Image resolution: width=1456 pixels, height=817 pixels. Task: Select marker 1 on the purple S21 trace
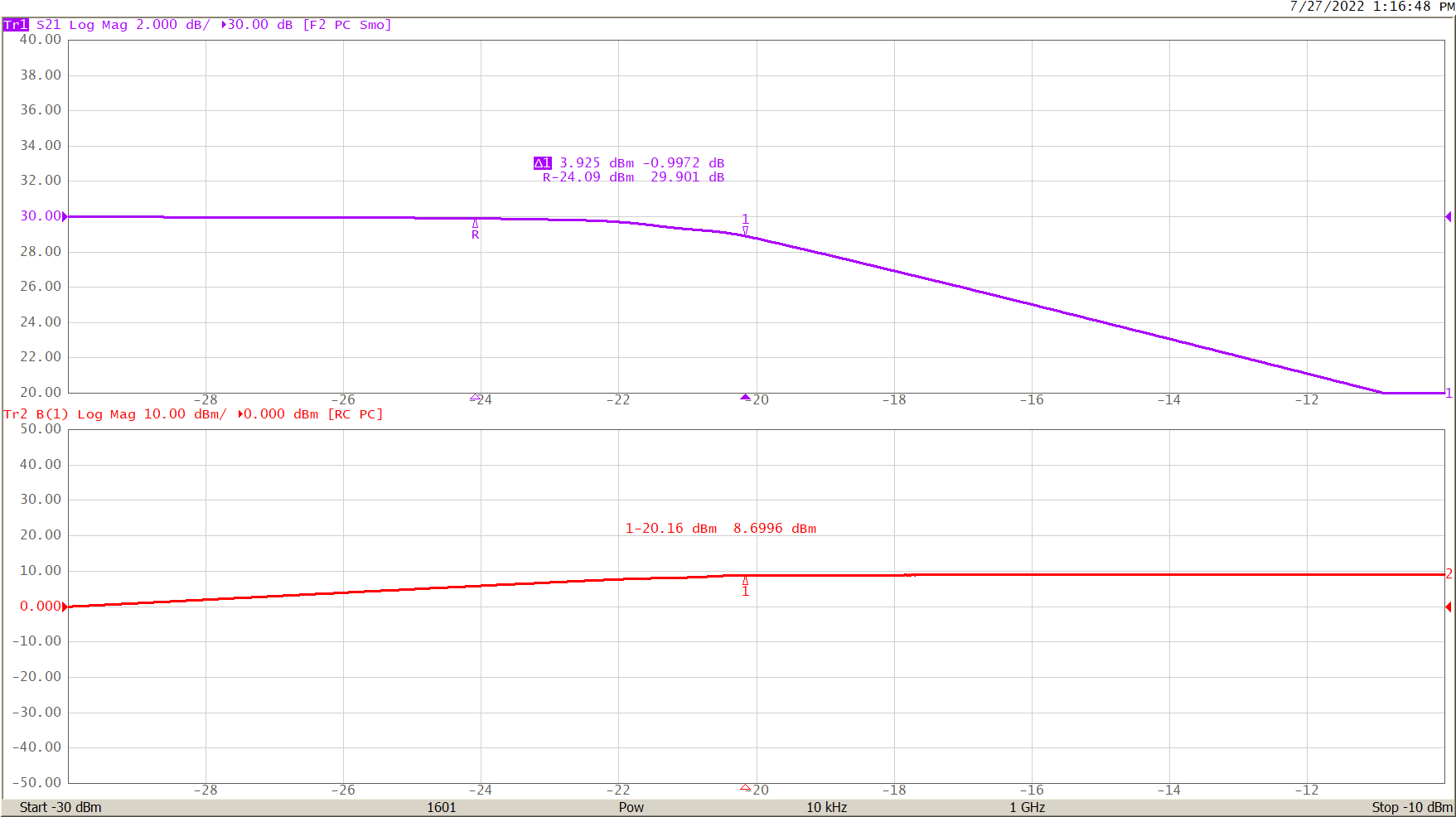pos(745,225)
